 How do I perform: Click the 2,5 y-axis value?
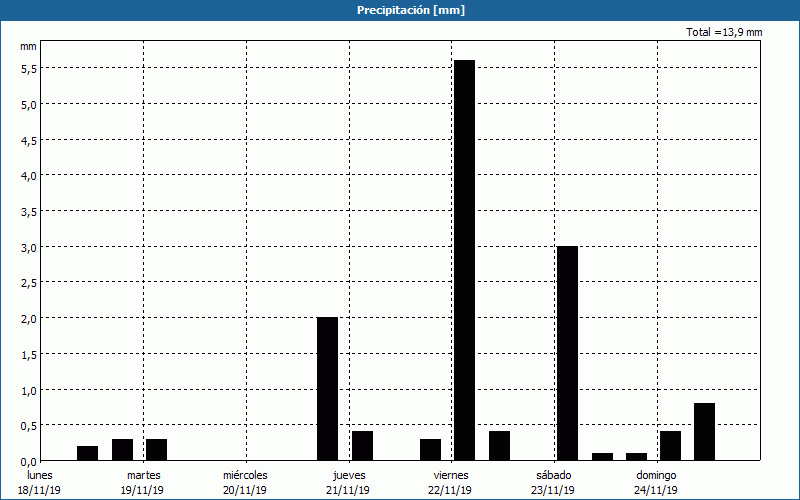point(29,283)
